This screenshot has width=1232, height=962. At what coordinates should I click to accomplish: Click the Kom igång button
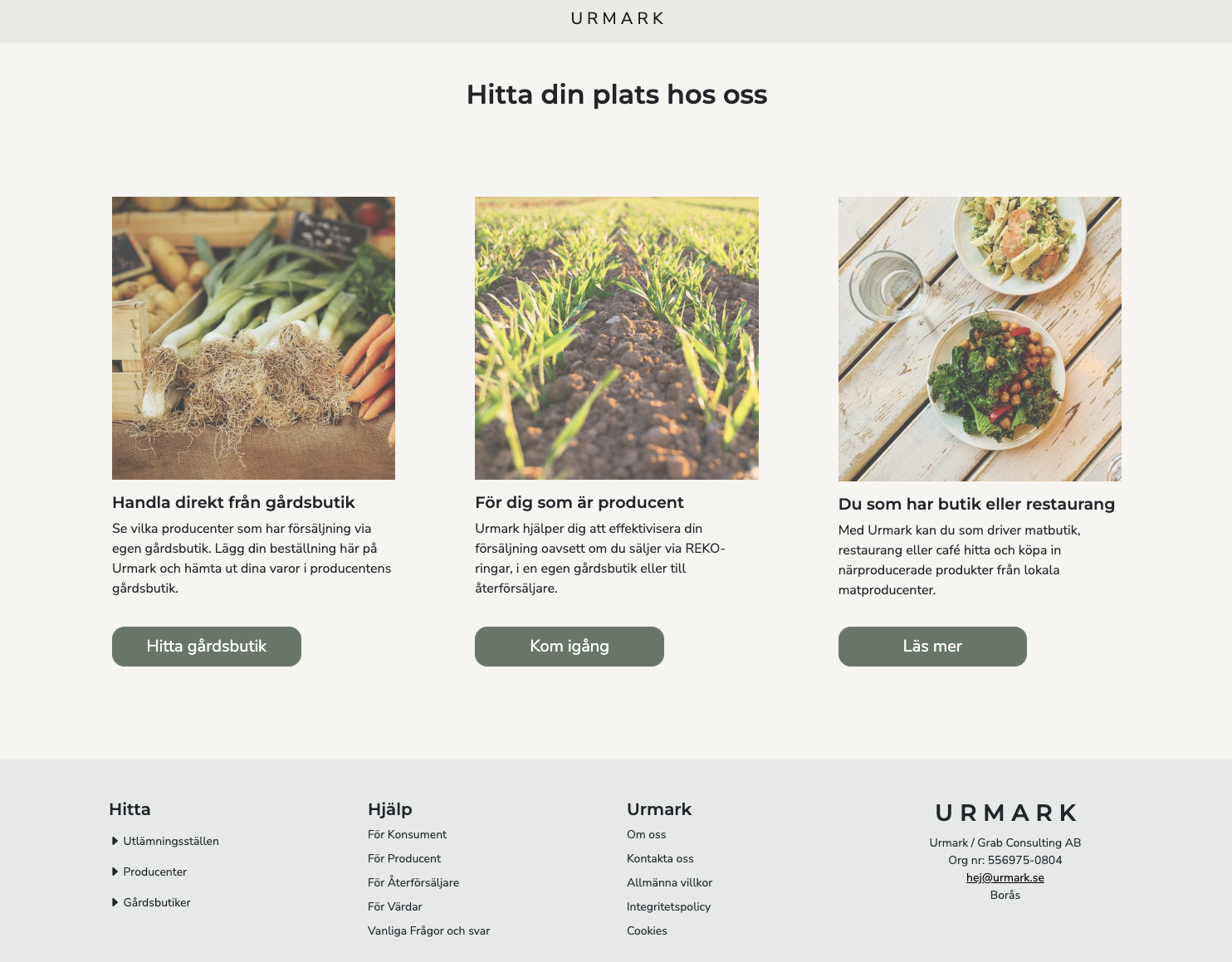click(x=569, y=647)
